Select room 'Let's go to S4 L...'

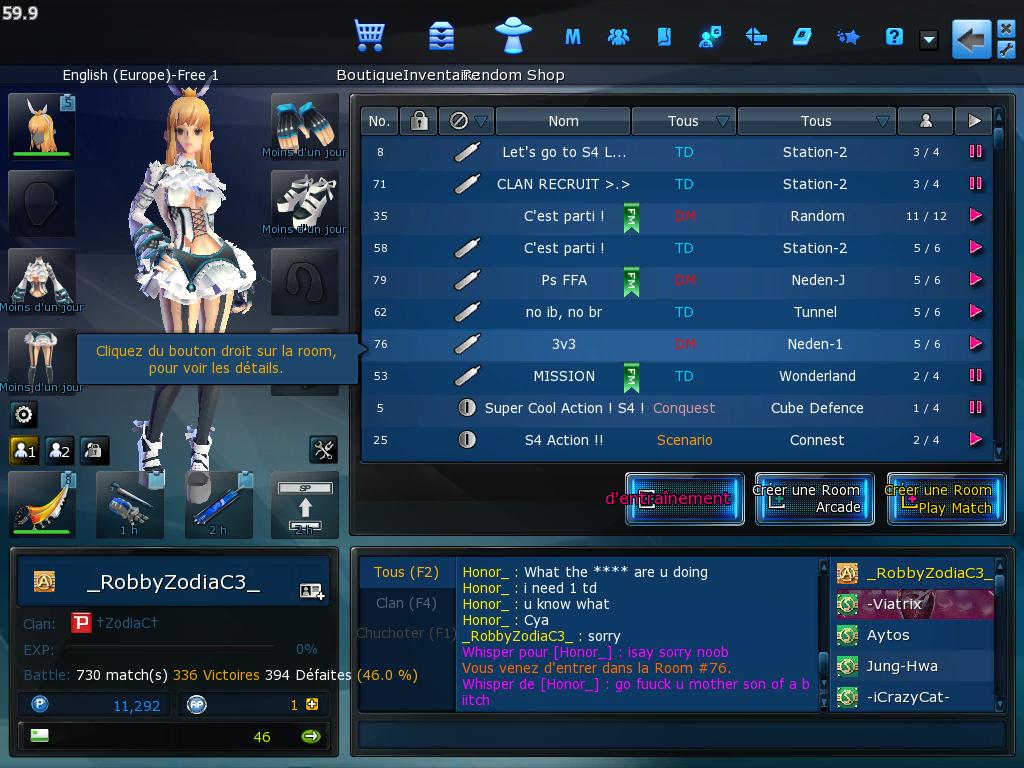click(676, 152)
